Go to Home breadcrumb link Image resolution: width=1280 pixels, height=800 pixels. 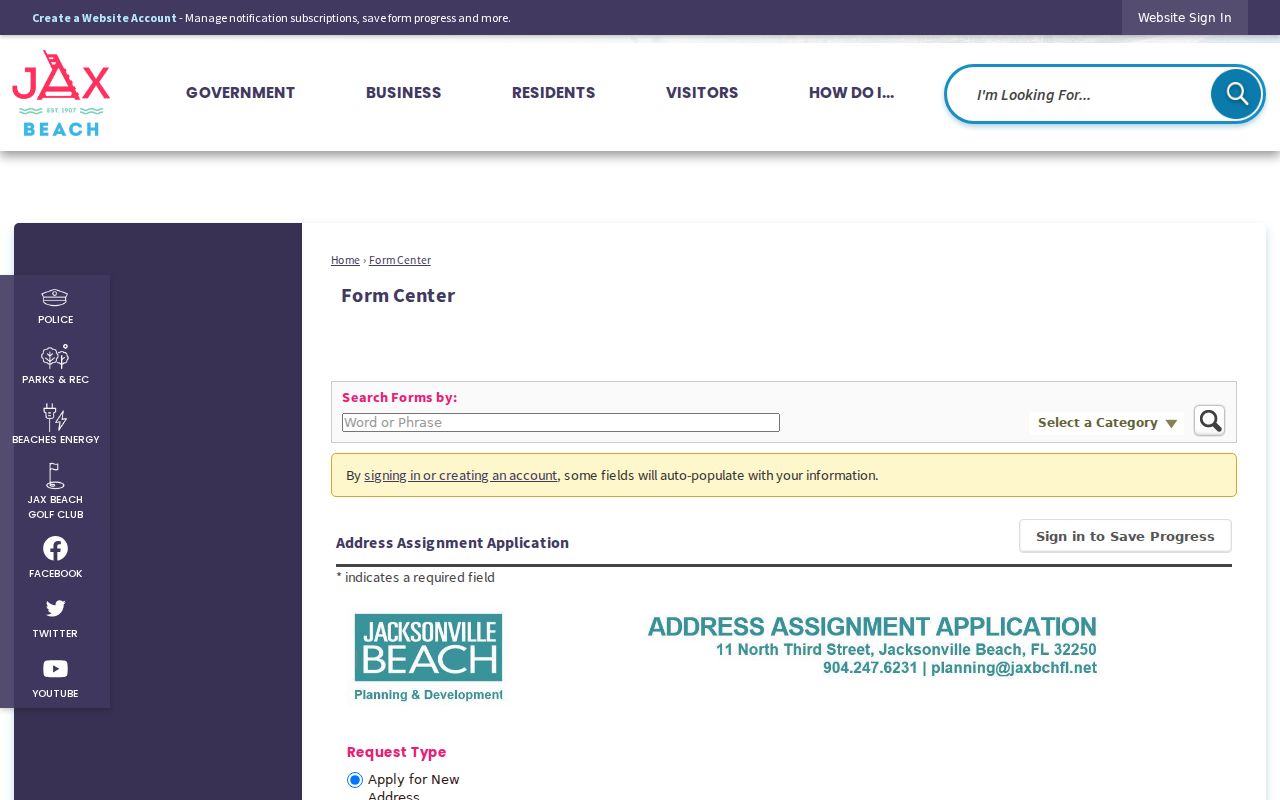coord(345,260)
